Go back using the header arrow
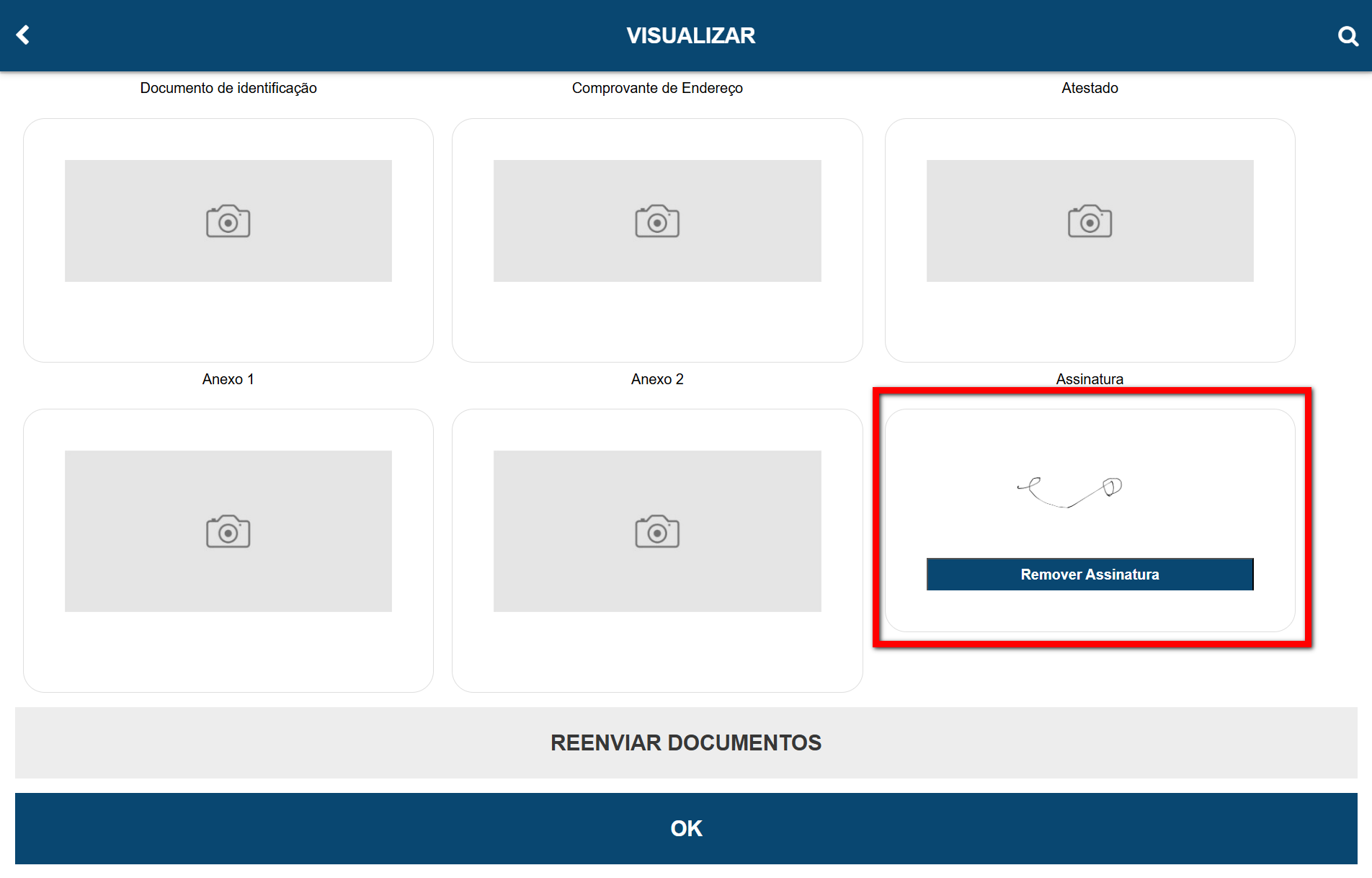Viewport: 1372px width, 878px height. 23,35
